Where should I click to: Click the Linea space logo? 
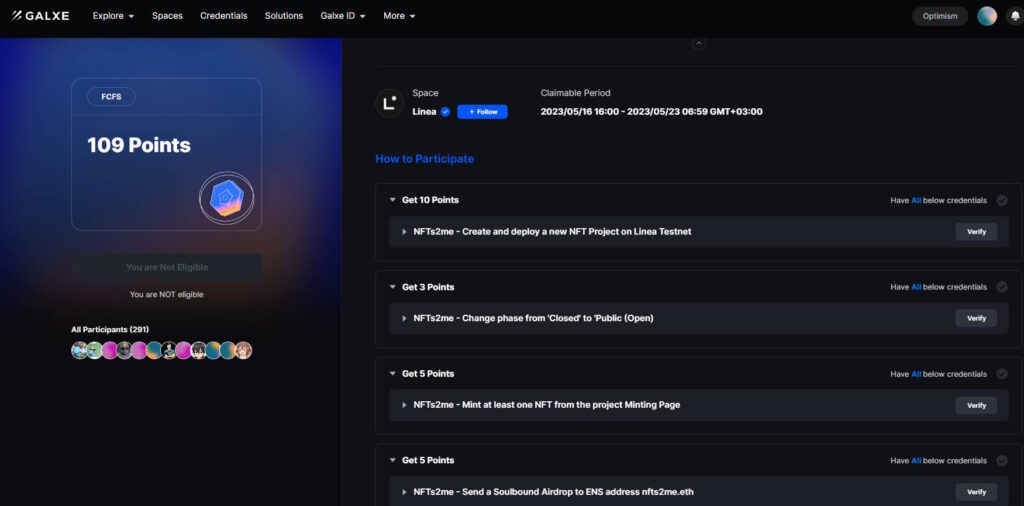pyautogui.click(x=389, y=103)
